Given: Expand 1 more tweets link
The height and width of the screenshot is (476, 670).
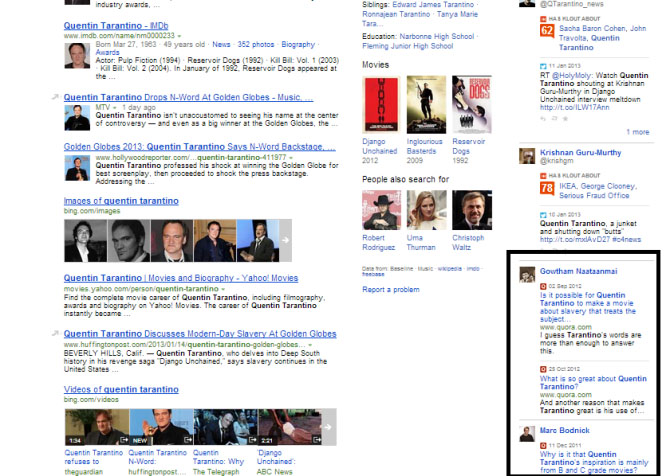Looking at the screenshot, I should pyautogui.click(x=638, y=132).
